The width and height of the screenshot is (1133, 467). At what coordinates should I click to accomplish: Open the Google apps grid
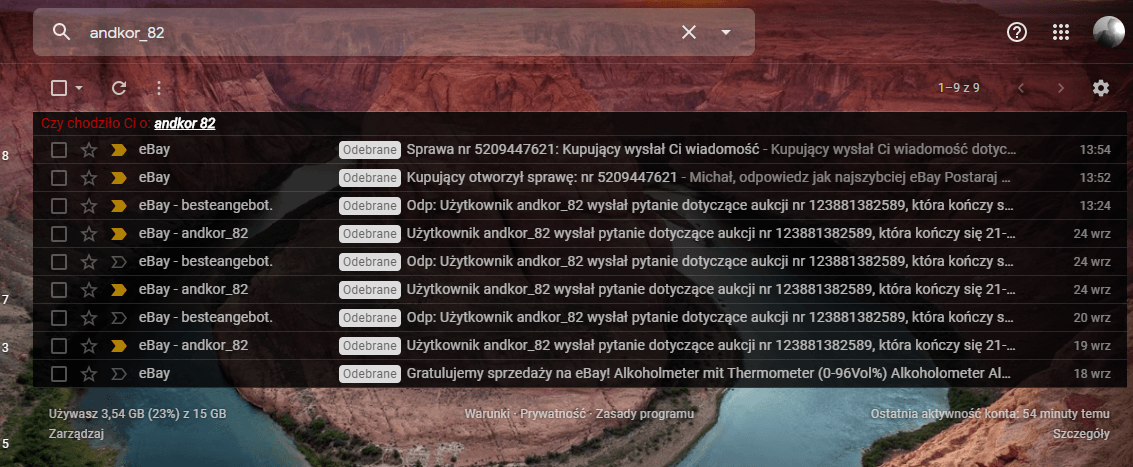pyautogui.click(x=1061, y=32)
